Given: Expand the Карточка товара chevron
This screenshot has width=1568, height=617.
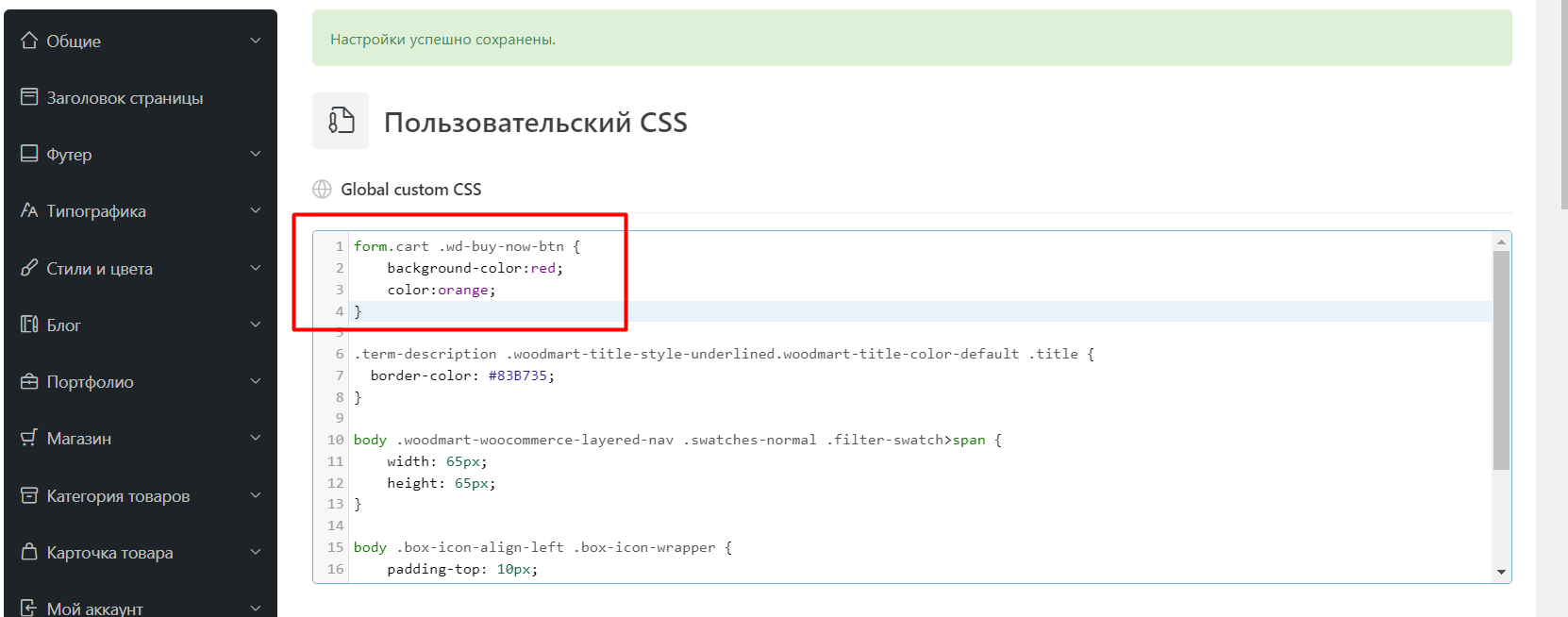Looking at the screenshot, I should tap(256, 552).
